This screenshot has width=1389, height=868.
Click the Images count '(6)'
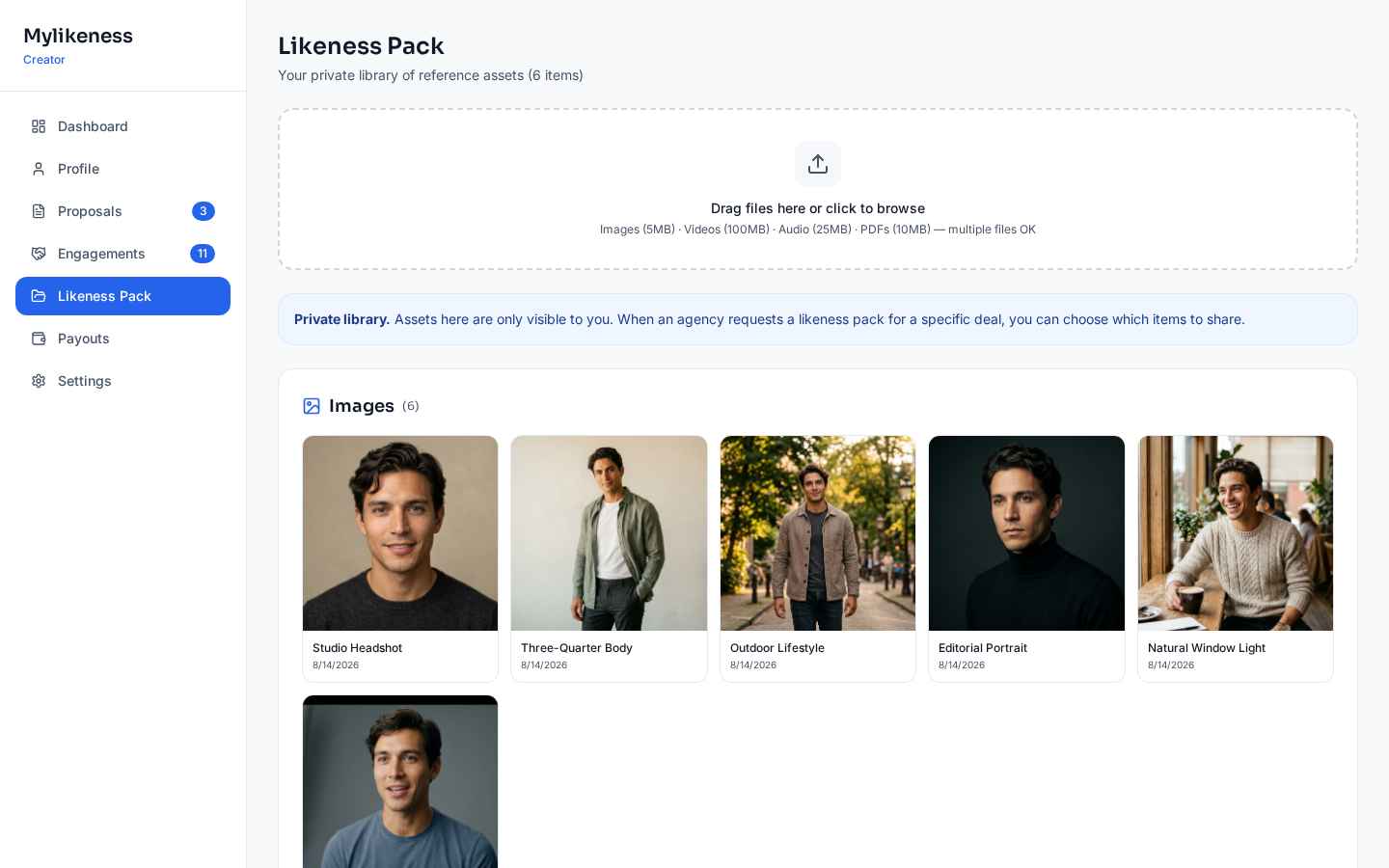pos(411,406)
